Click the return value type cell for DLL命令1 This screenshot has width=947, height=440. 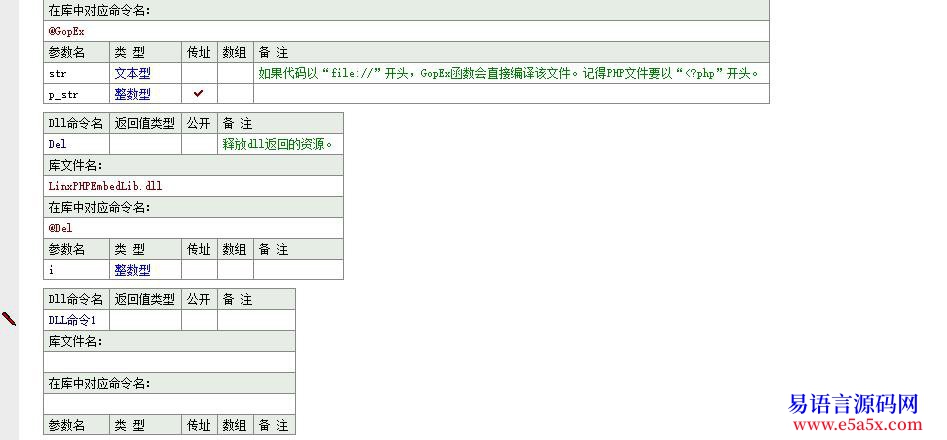click(145, 320)
